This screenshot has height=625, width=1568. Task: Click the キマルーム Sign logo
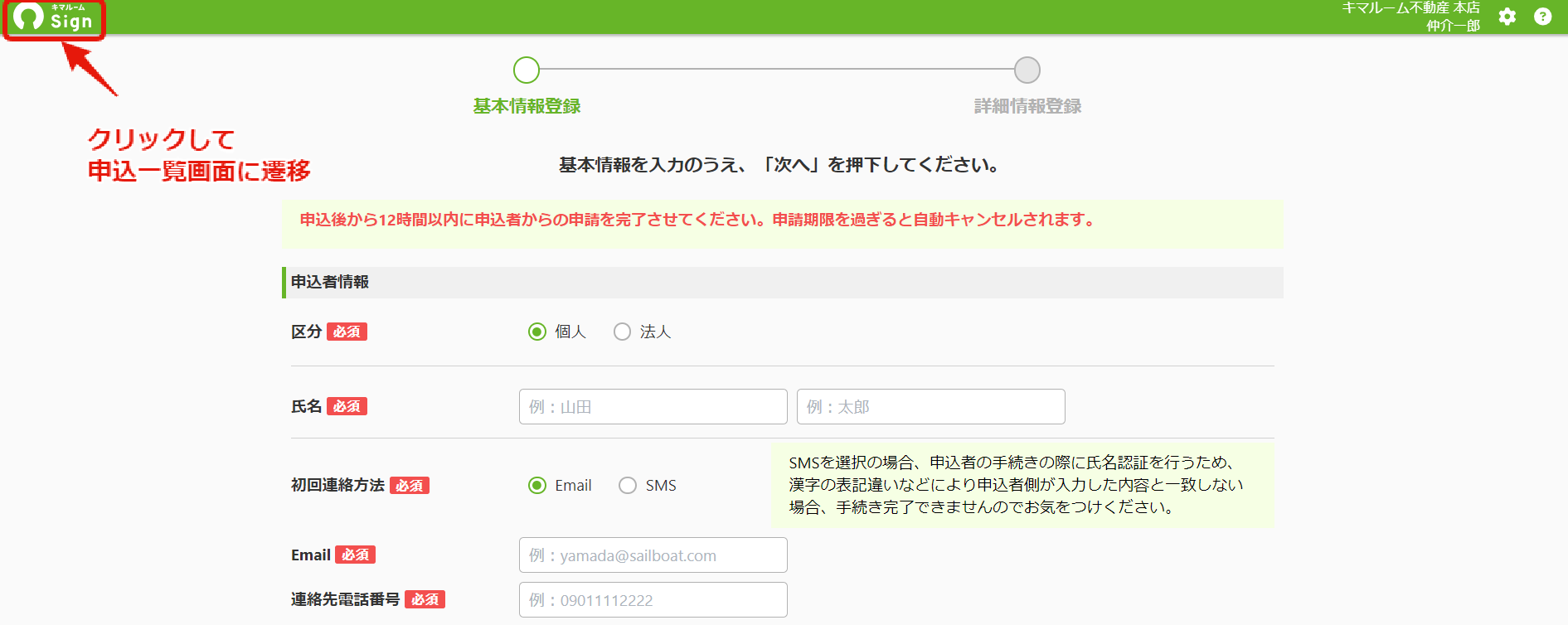(53, 17)
